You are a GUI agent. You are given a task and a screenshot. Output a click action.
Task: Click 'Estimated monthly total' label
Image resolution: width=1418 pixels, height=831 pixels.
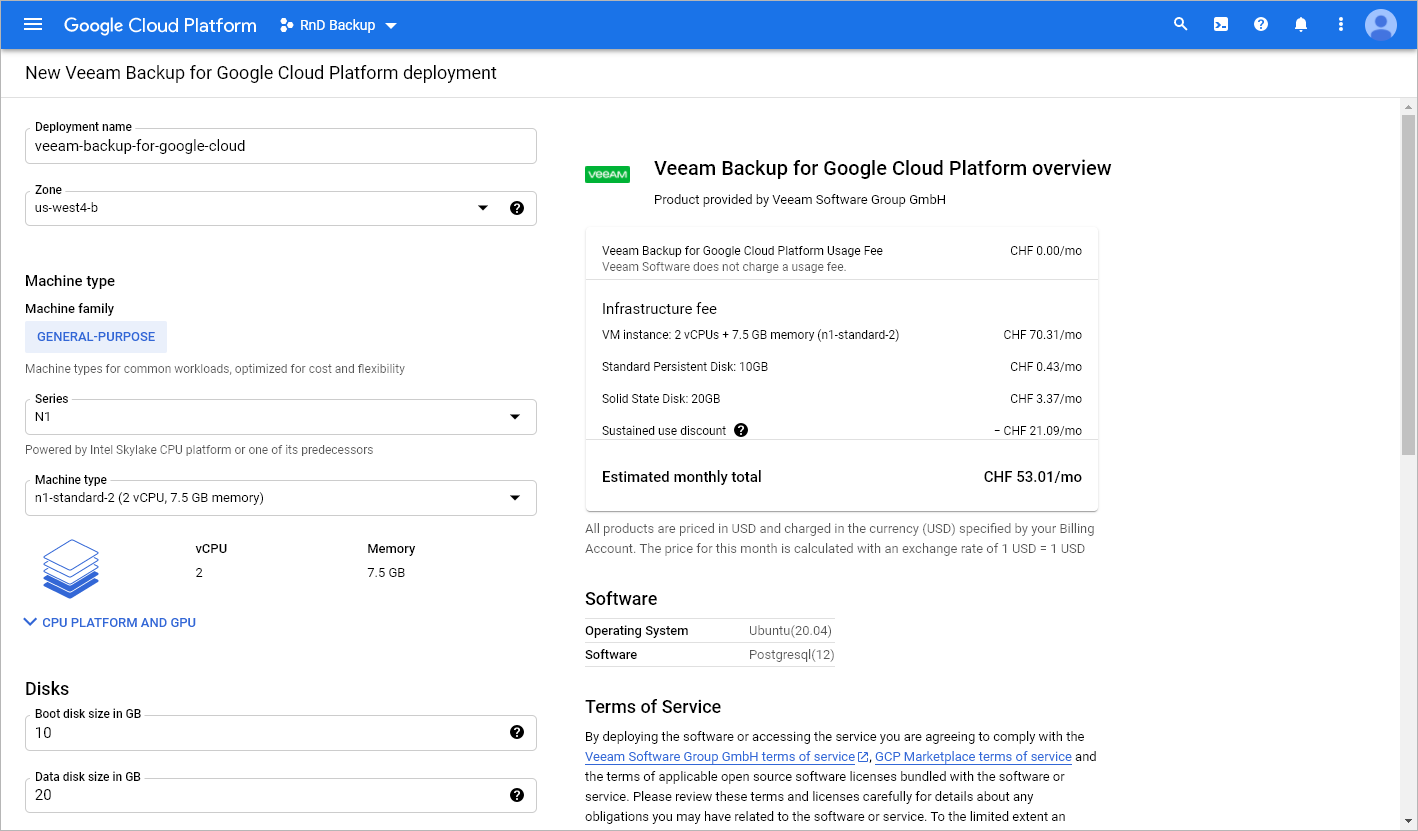pyautogui.click(x=681, y=477)
